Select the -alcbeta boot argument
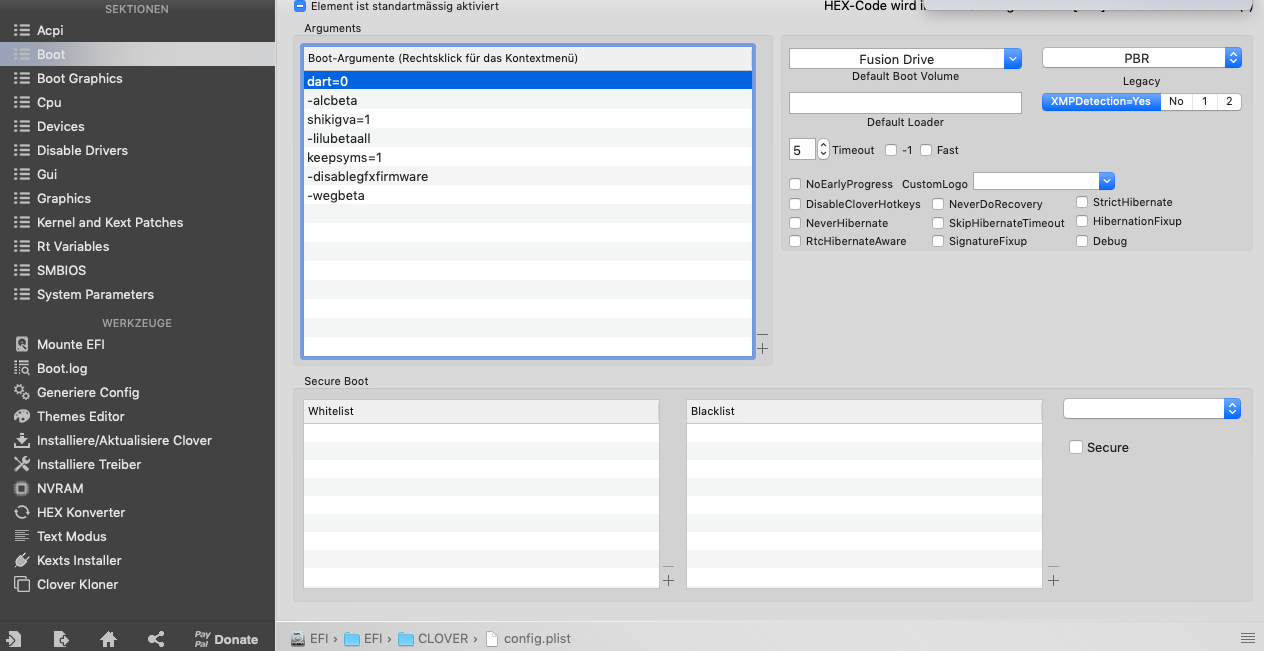The height and width of the screenshot is (651, 1264). point(528,100)
